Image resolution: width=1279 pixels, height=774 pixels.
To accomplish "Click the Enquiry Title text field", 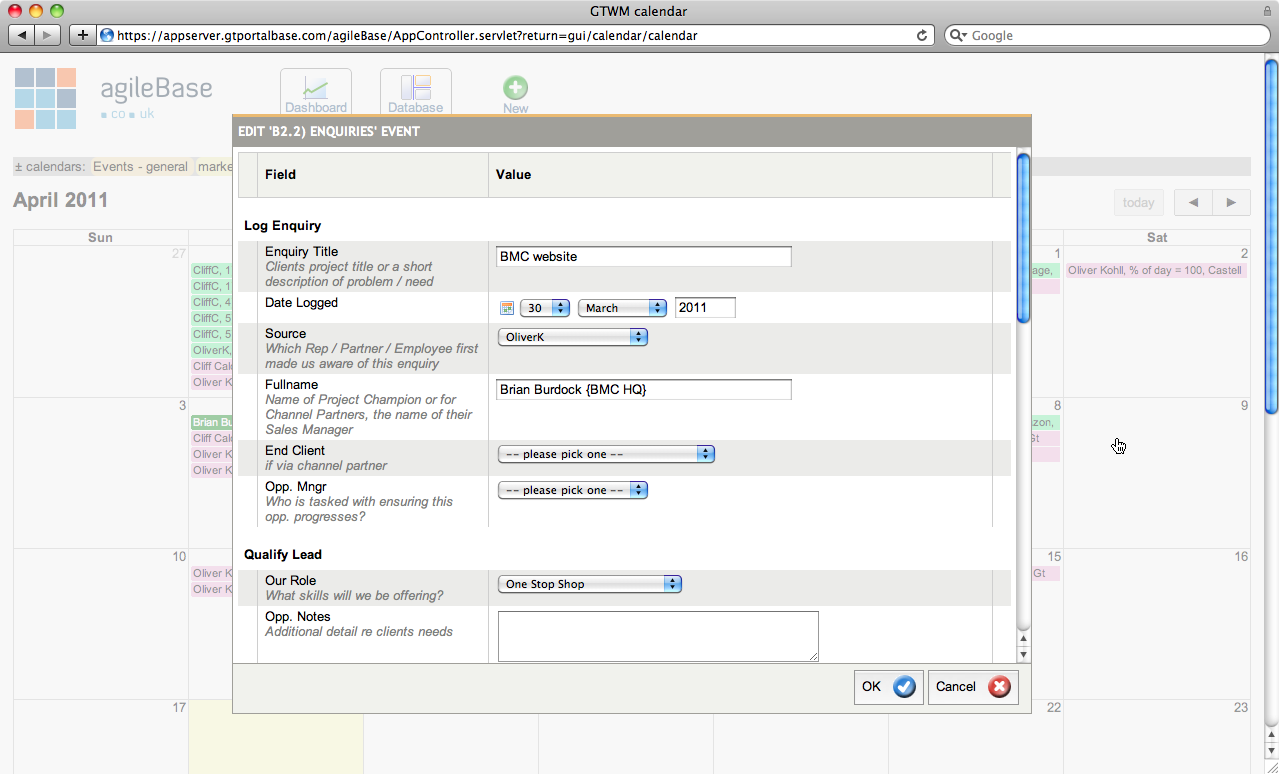I will click(643, 257).
